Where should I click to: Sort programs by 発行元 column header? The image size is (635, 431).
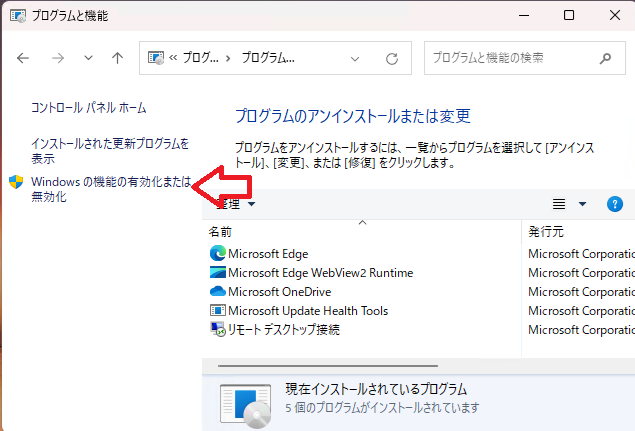point(546,231)
